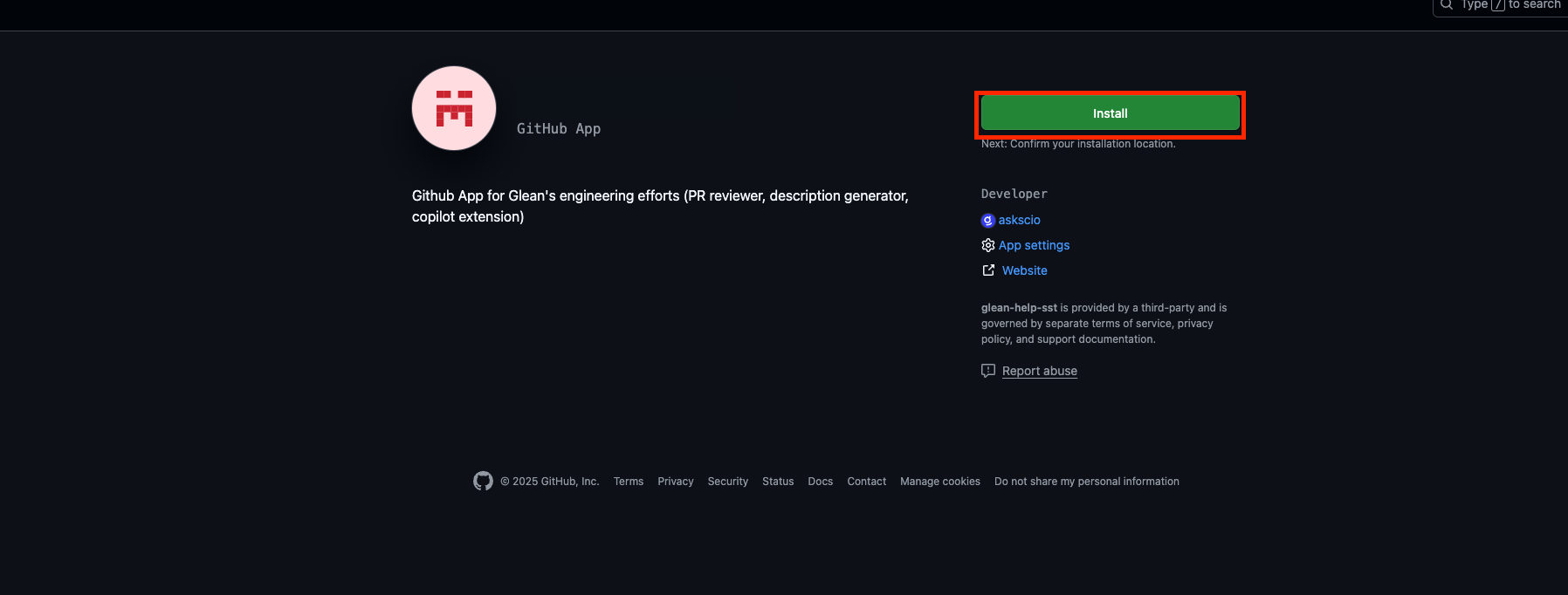This screenshot has width=1568, height=595.
Task: Click the magnifier icon in search box
Action: coord(1447,4)
